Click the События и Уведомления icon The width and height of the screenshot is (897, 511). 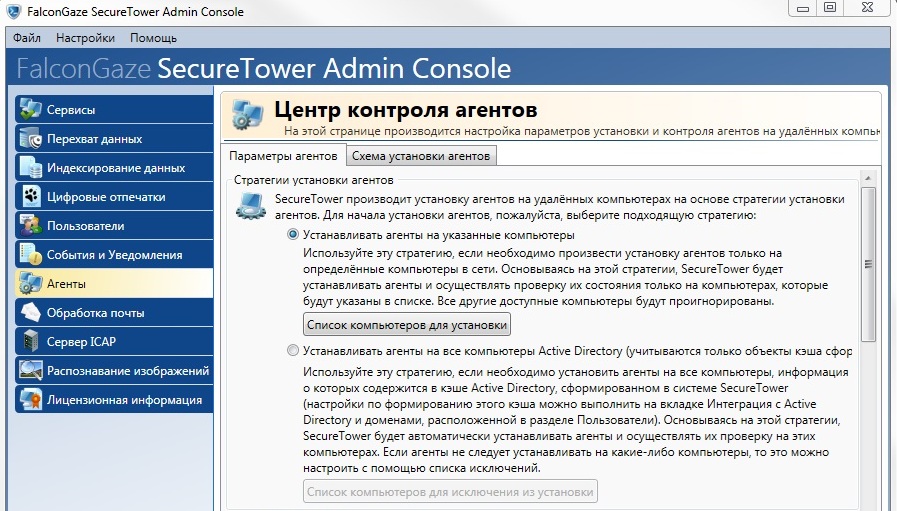click(x=30, y=255)
